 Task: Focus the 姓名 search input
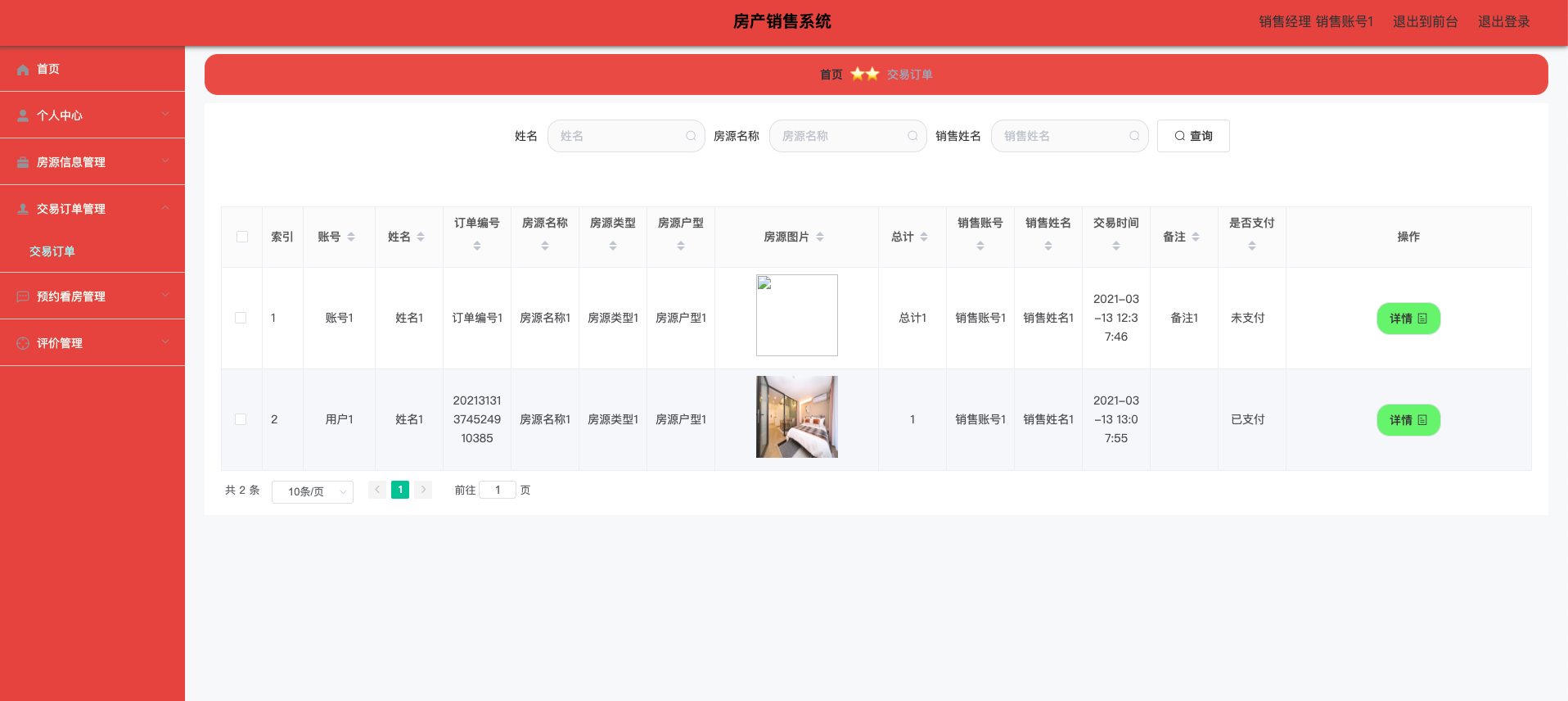tap(626, 136)
